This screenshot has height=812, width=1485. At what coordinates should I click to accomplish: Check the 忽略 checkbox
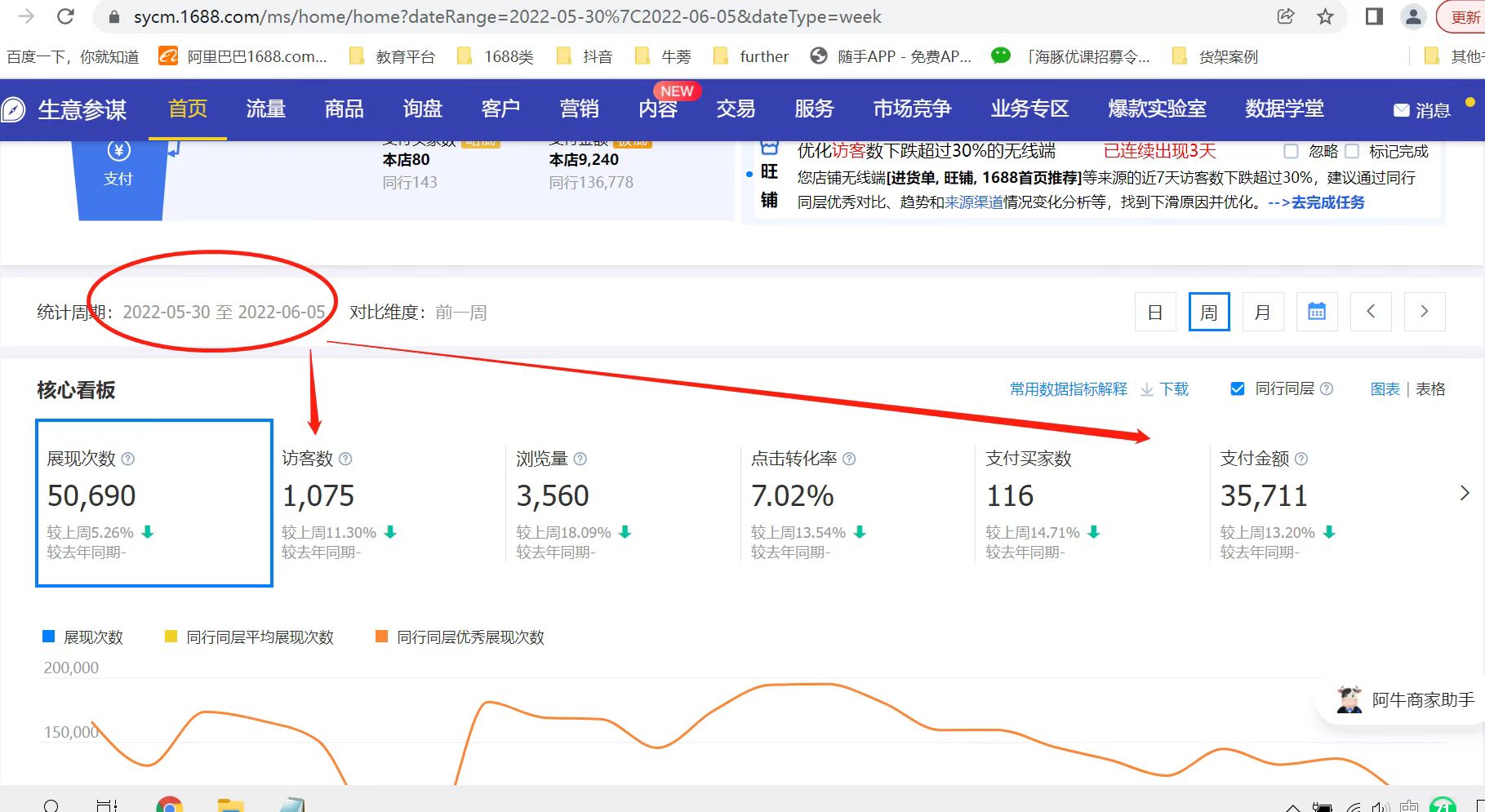point(1291,151)
